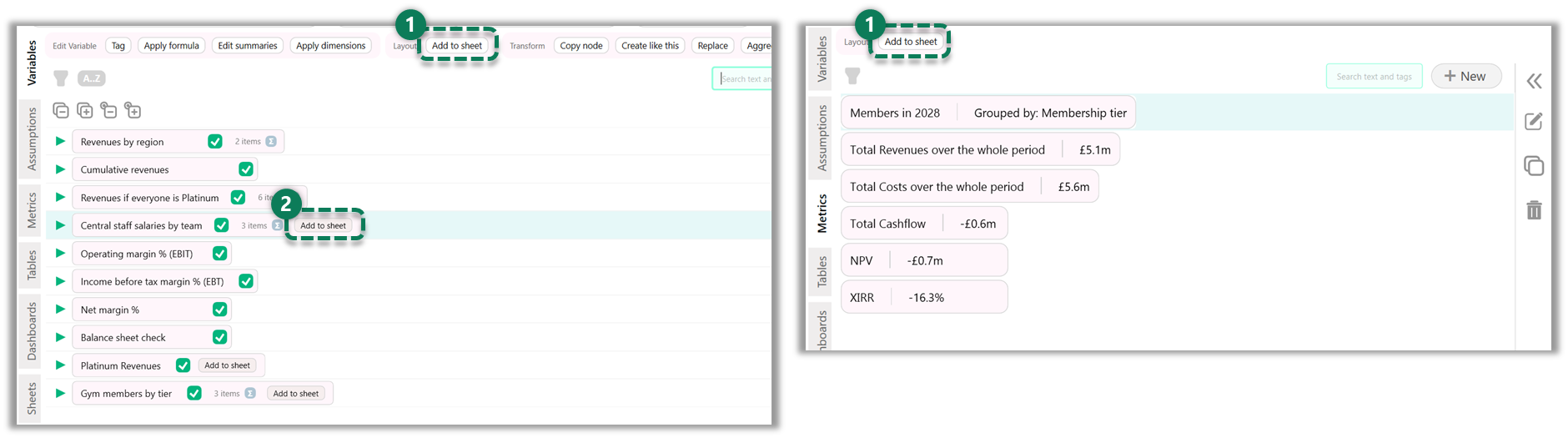Click the Replace button

(x=712, y=46)
